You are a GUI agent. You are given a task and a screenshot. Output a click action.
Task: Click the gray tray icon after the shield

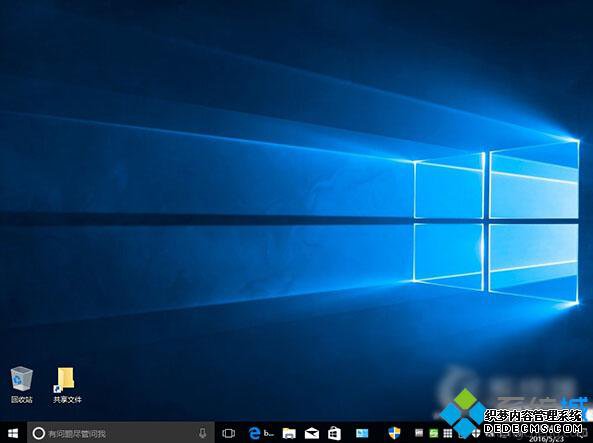(419, 433)
